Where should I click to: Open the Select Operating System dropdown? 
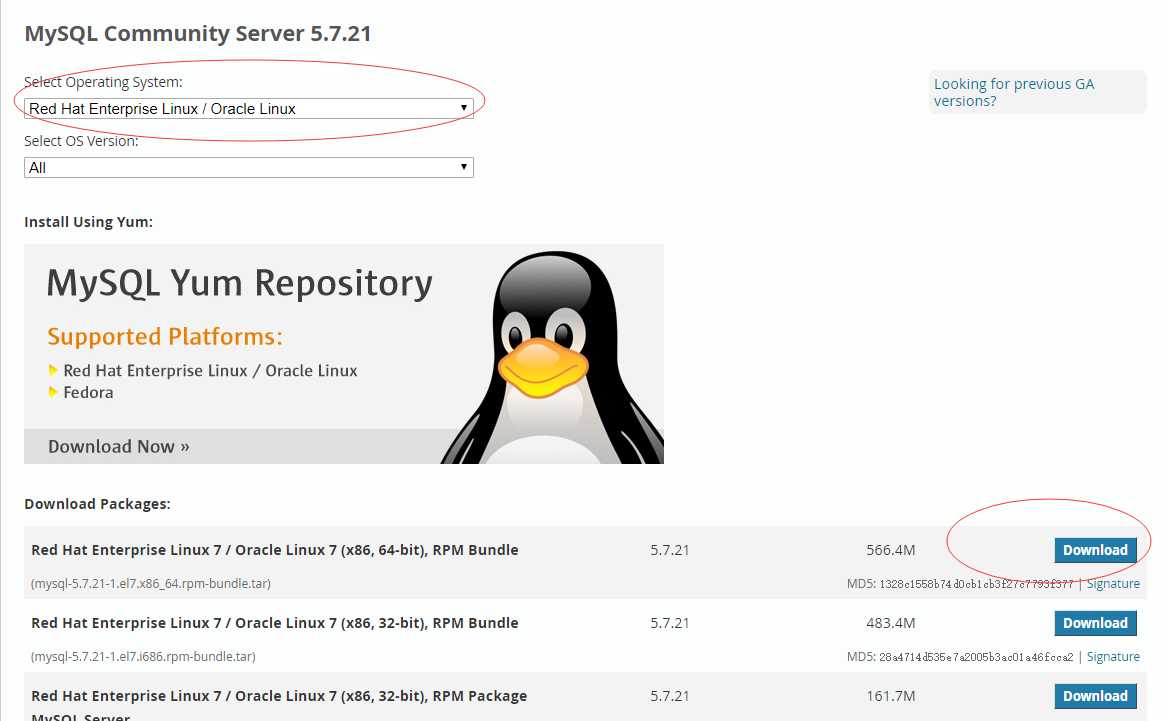(x=248, y=108)
